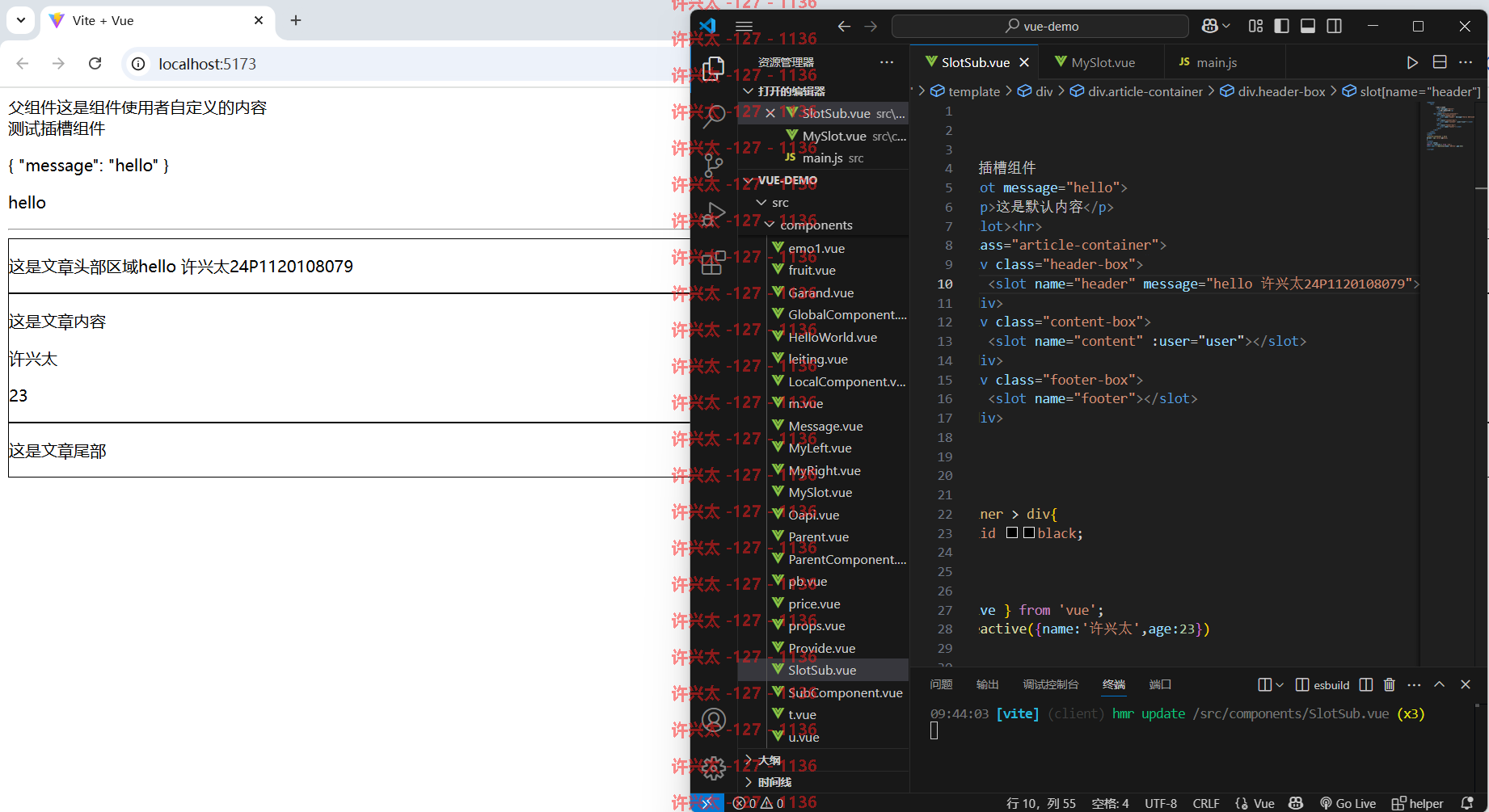Open the Customize Layout icon

(1255, 26)
